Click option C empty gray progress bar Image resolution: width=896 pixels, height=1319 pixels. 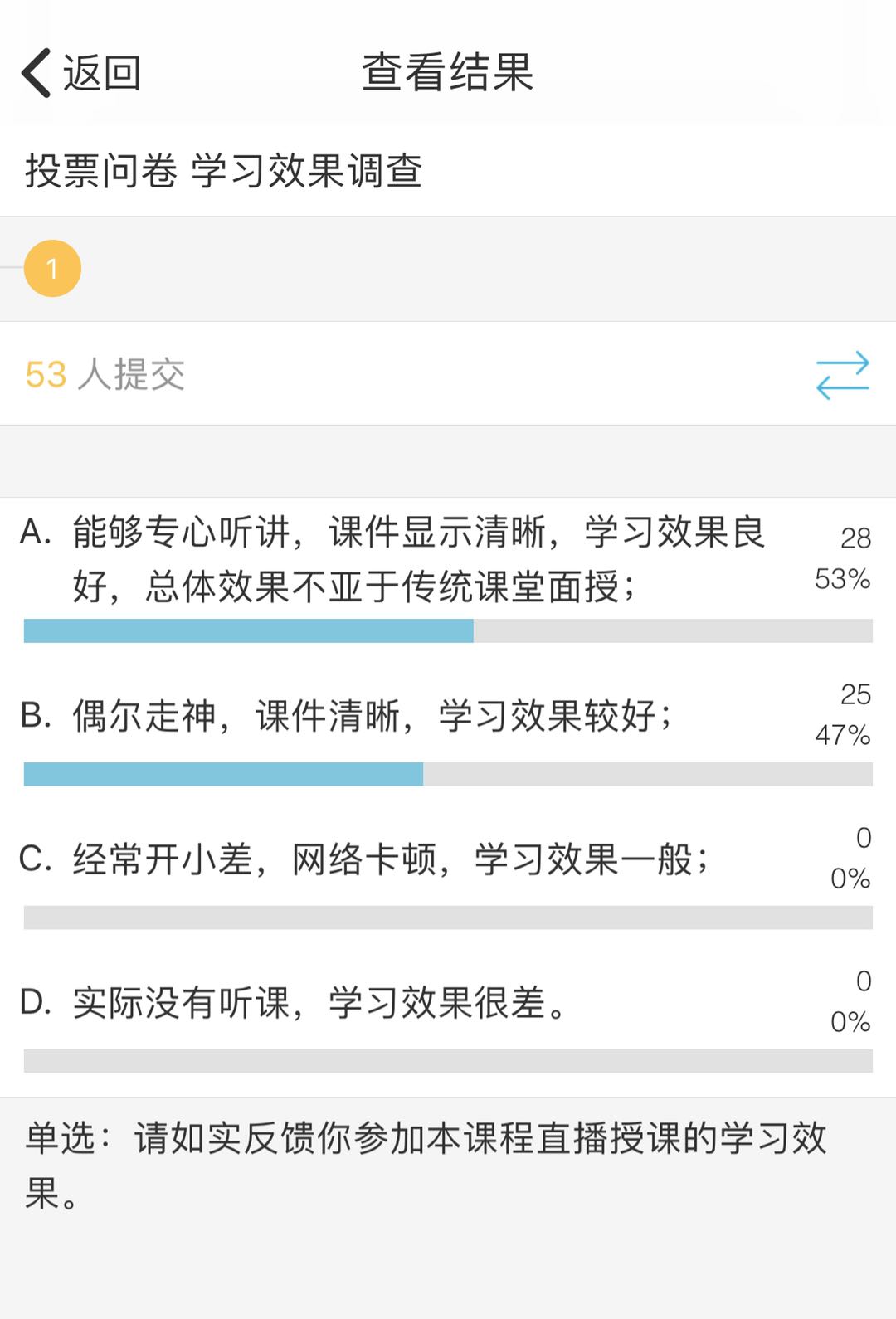[448, 917]
